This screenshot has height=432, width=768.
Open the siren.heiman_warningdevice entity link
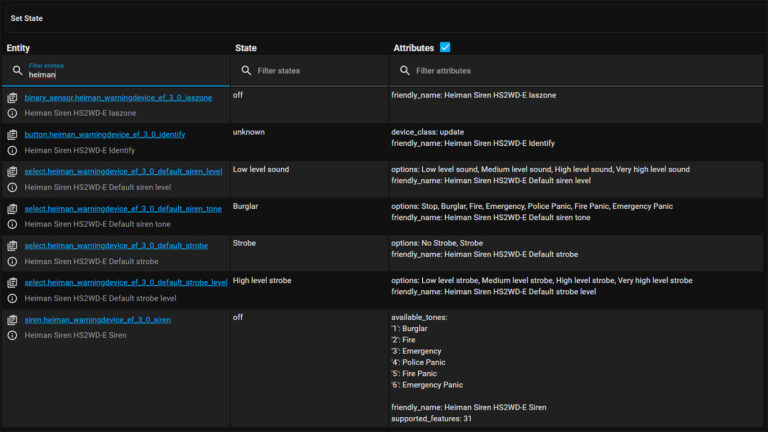(x=97, y=320)
